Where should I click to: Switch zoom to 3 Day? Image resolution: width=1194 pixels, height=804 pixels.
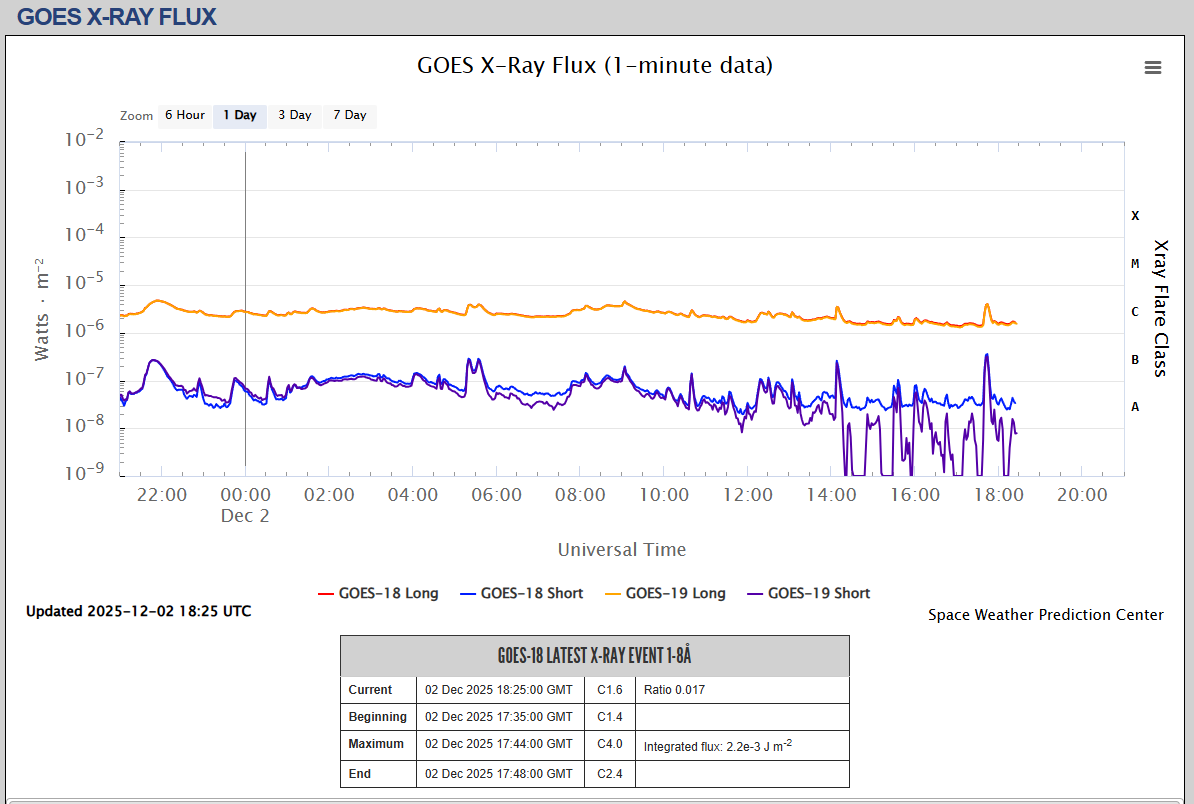[x=294, y=115]
